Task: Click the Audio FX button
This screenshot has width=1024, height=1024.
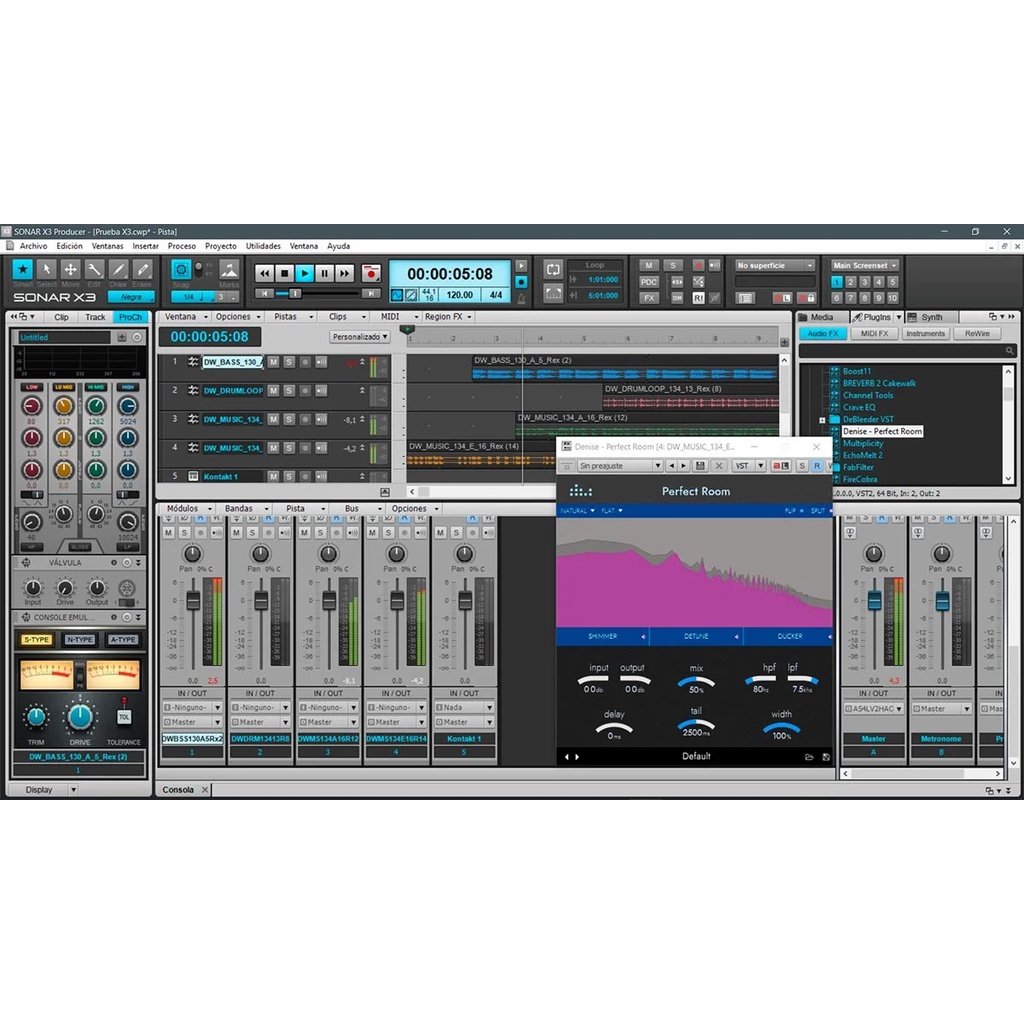Action: tap(823, 334)
